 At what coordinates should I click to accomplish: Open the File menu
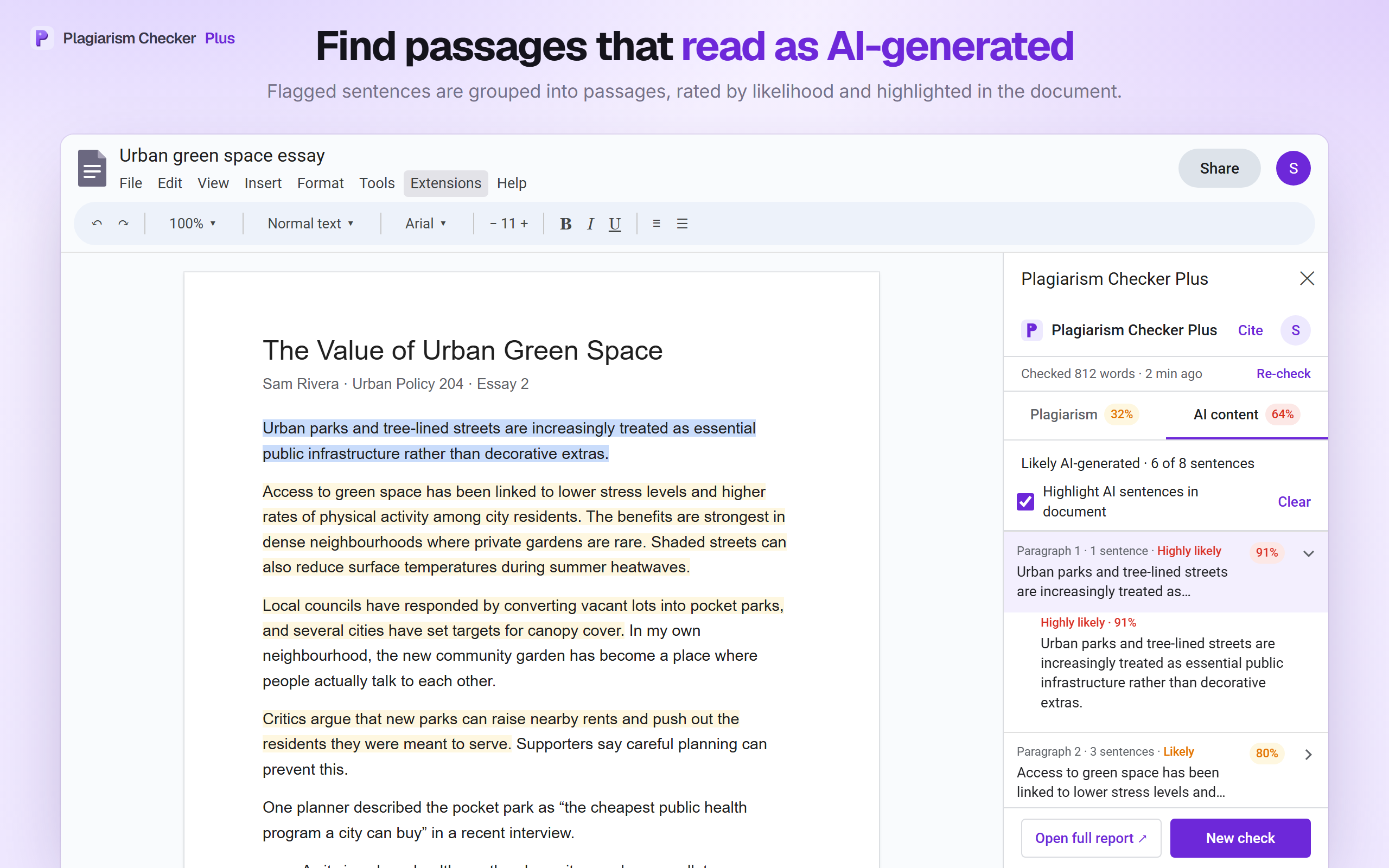click(130, 183)
